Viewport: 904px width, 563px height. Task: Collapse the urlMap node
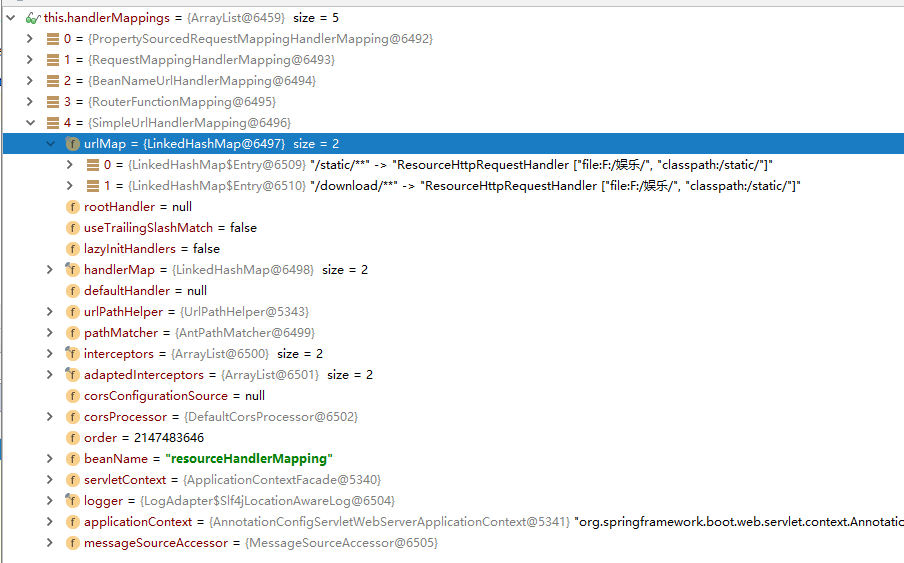[x=50, y=144]
